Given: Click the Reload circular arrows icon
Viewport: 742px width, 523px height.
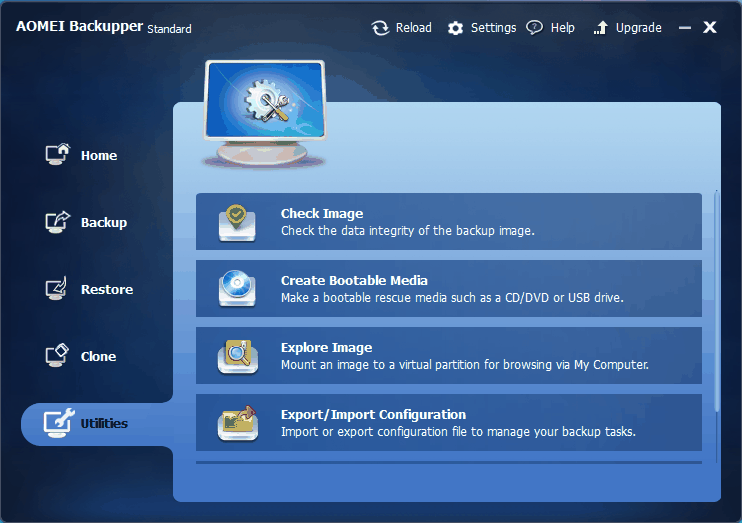Looking at the screenshot, I should 380,28.
